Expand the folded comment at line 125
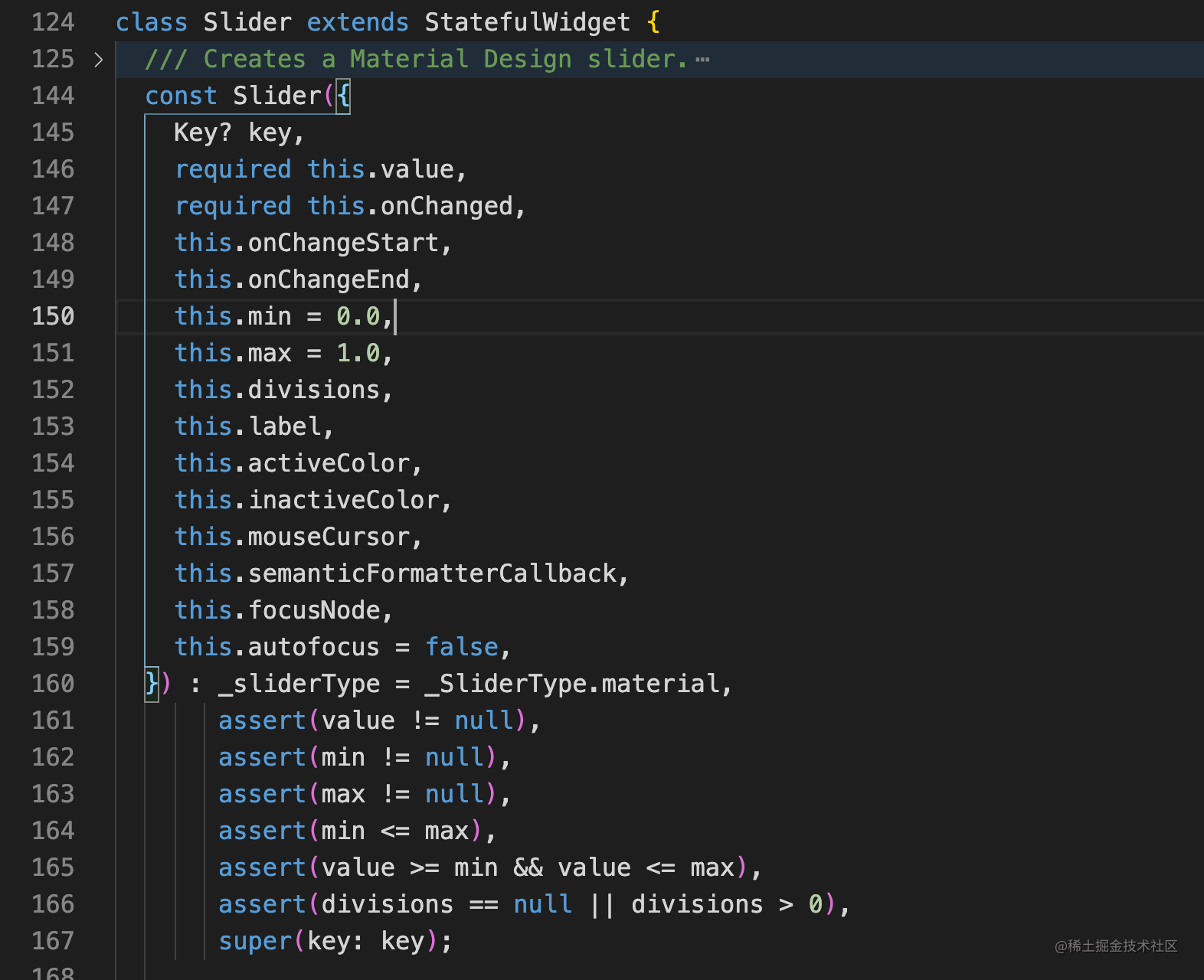1204x980 pixels. 98,60
